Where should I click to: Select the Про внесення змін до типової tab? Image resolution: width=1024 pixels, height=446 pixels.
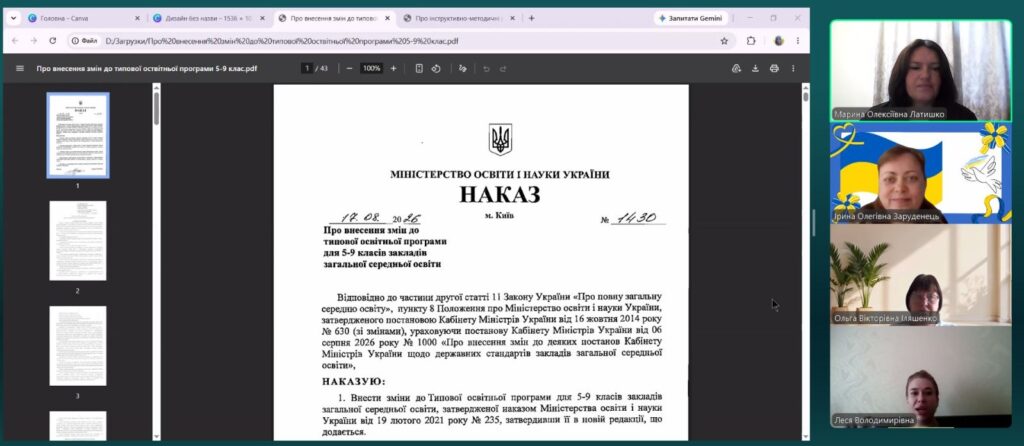click(x=334, y=18)
